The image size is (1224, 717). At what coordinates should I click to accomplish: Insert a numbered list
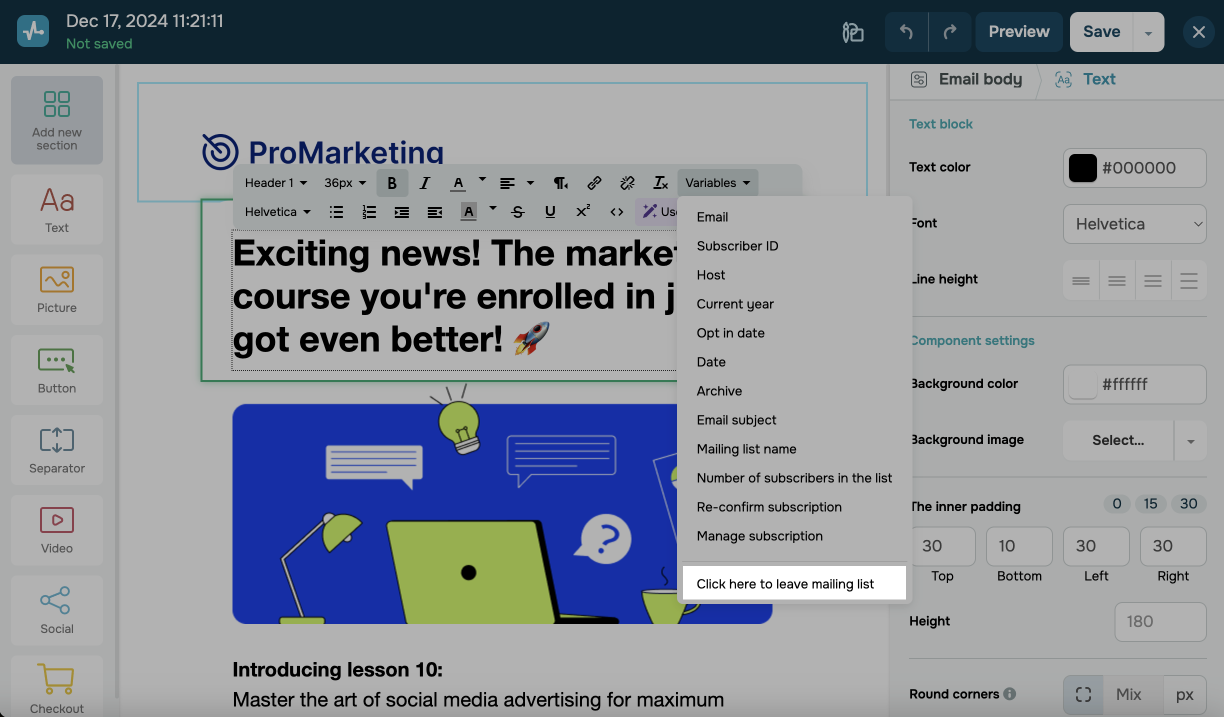pos(369,212)
